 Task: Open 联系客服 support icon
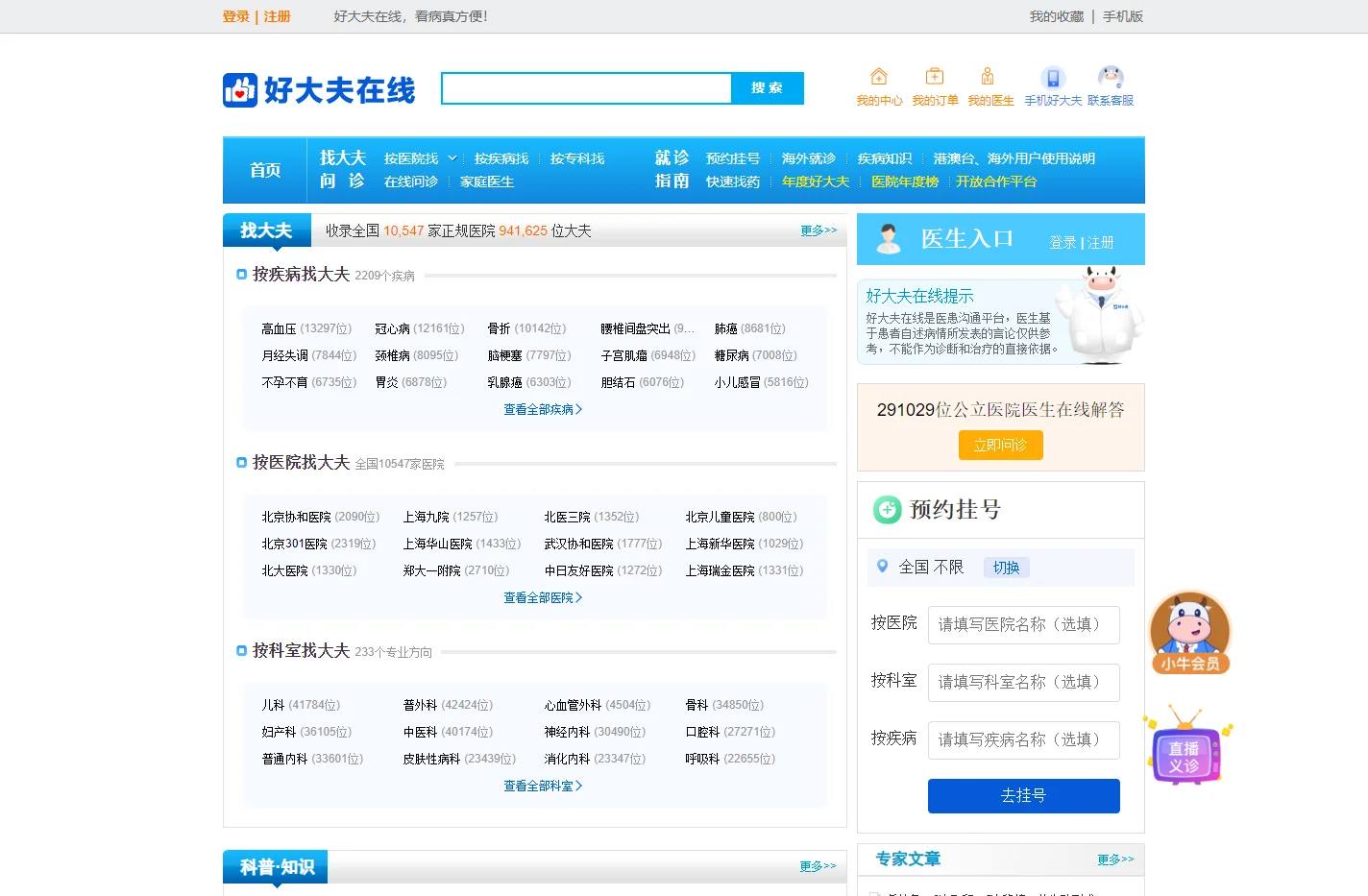(x=1111, y=78)
